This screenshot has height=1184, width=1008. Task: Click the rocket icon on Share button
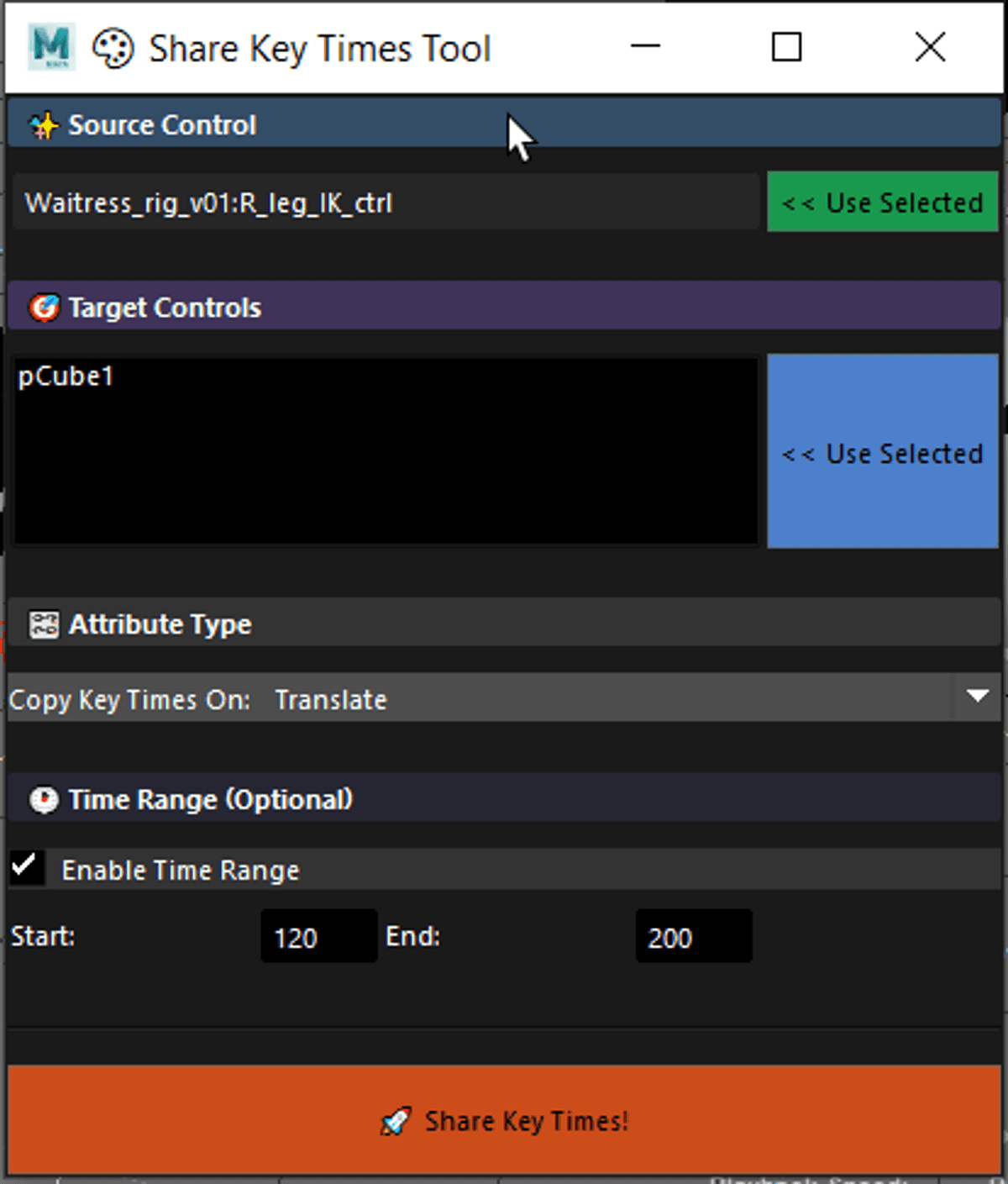tap(396, 1121)
